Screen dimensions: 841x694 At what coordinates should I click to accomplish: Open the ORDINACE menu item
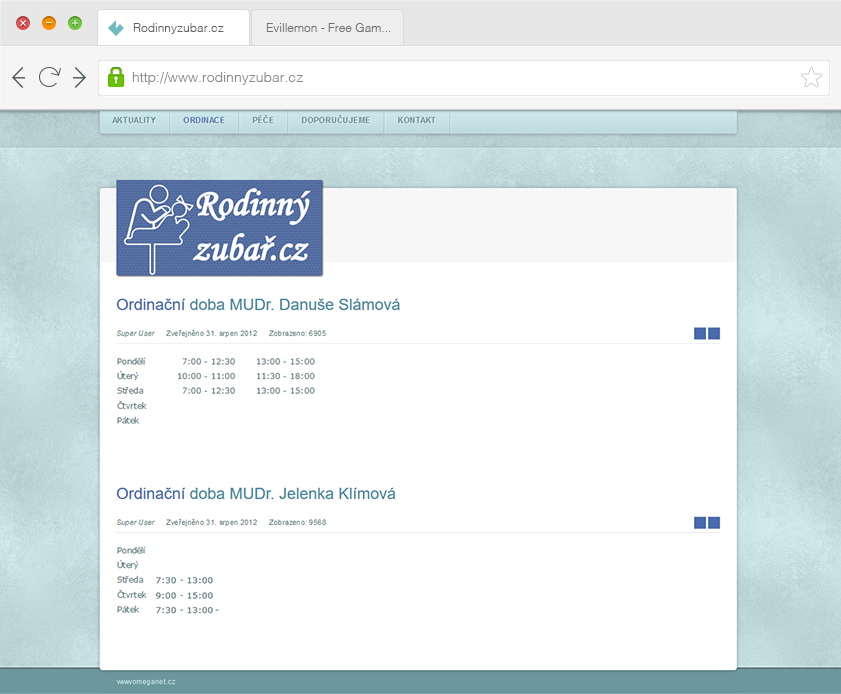pyautogui.click(x=204, y=121)
